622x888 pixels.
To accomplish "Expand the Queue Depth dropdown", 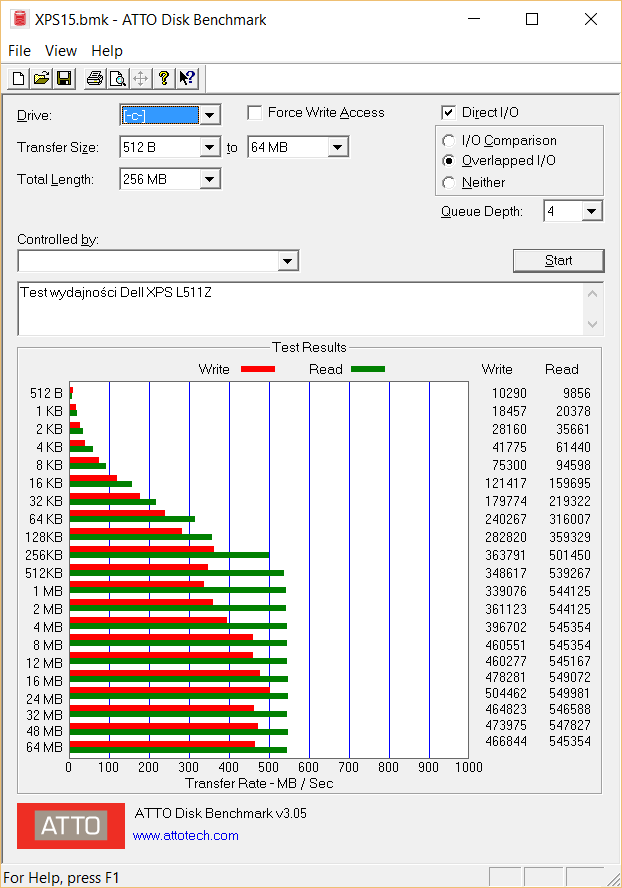I will pos(591,211).
